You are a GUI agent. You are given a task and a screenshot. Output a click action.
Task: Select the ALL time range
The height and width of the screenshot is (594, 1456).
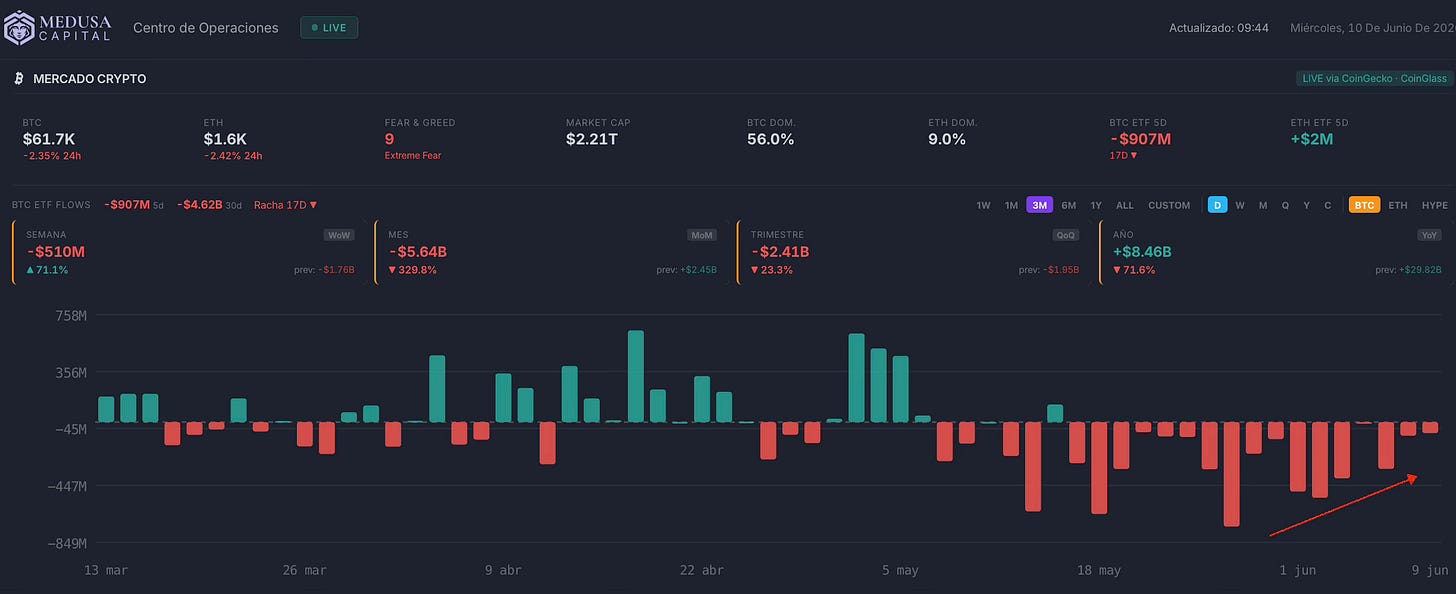tap(1125, 205)
